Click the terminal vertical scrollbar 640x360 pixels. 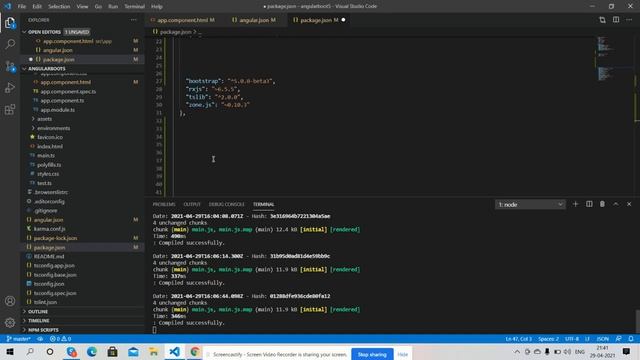[x=637, y=321]
